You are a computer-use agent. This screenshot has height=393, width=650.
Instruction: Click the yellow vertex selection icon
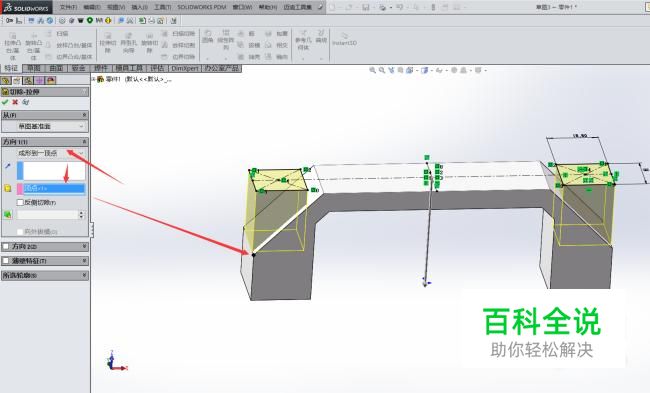point(7,189)
